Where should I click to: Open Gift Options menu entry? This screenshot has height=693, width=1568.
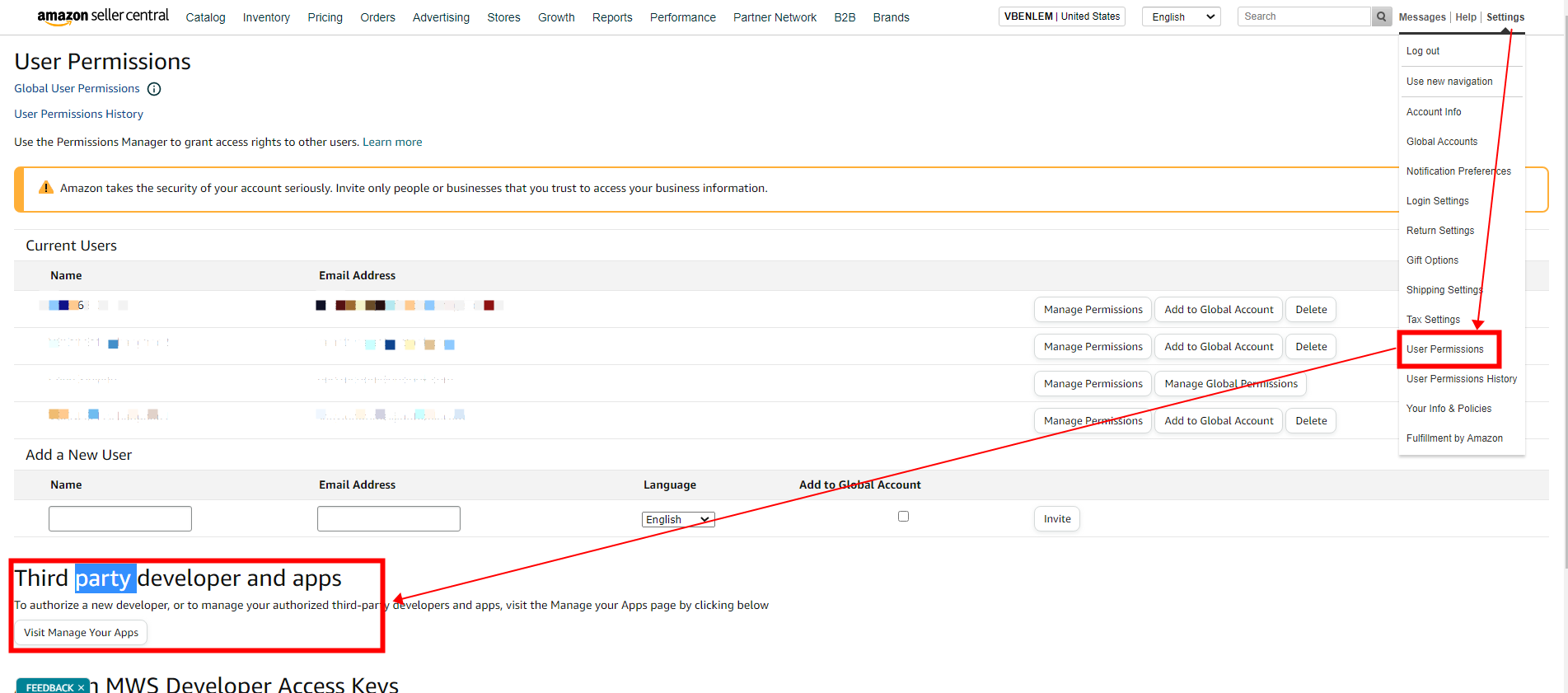click(1432, 260)
